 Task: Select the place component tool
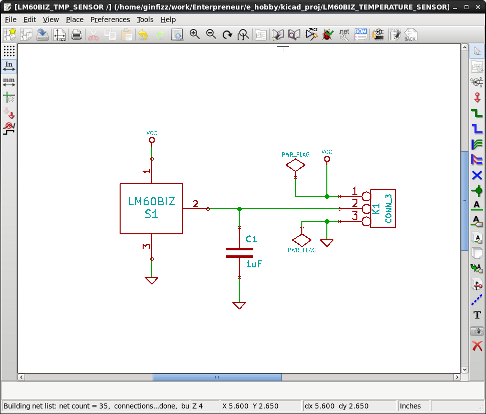tap(477, 82)
